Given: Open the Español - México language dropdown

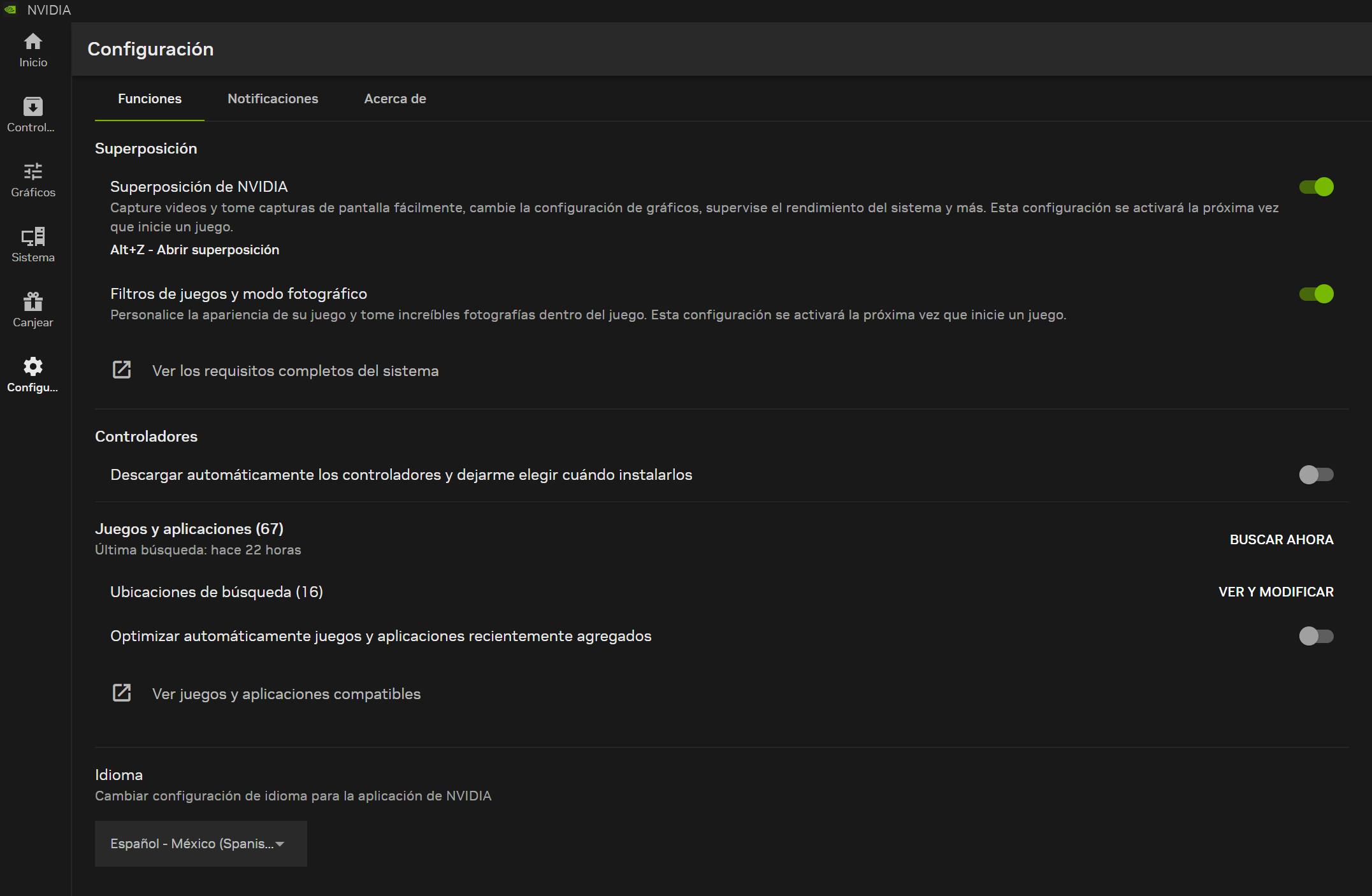Looking at the screenshot, I should coord(201,844).
